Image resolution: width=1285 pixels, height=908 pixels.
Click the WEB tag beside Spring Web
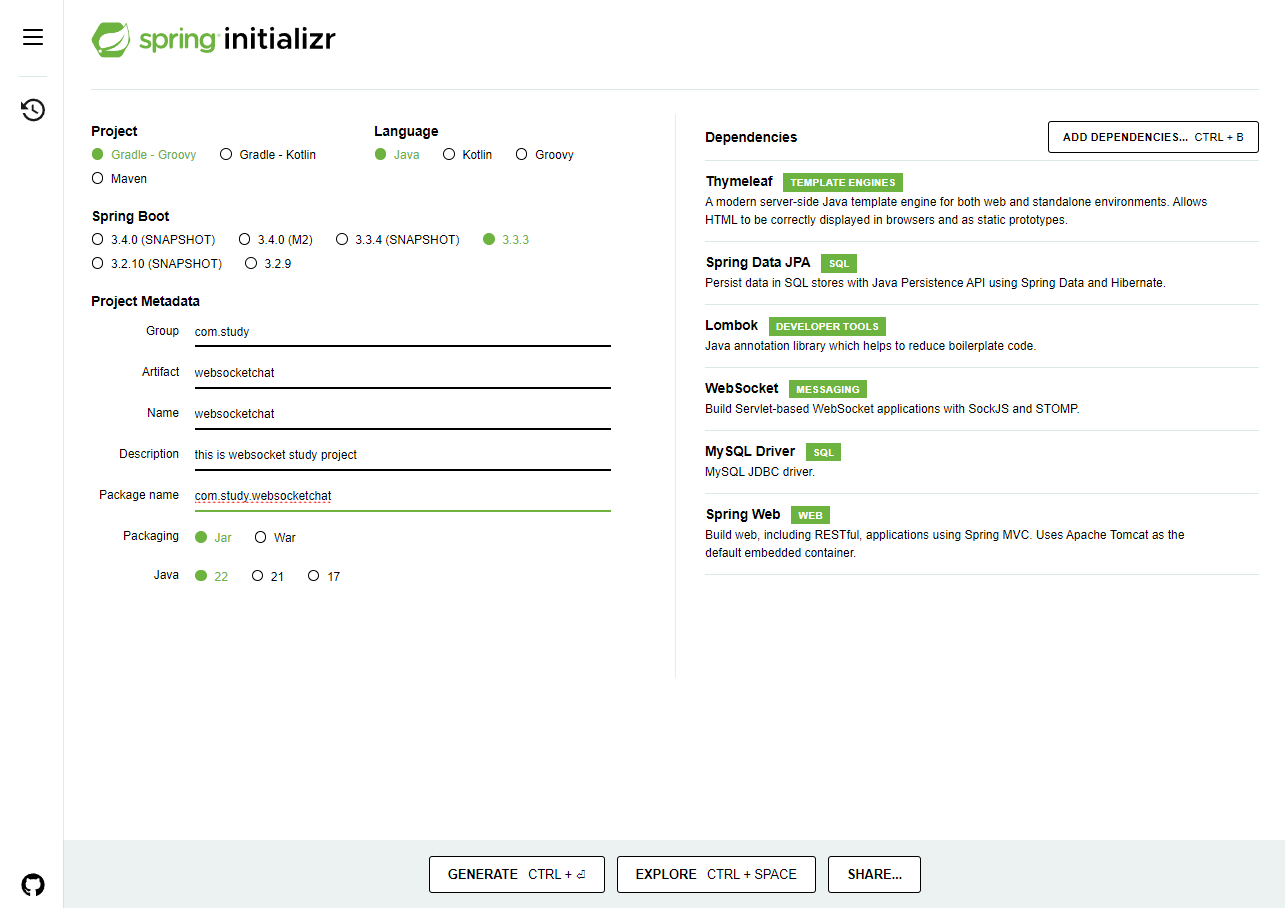[x=810, y=516]
